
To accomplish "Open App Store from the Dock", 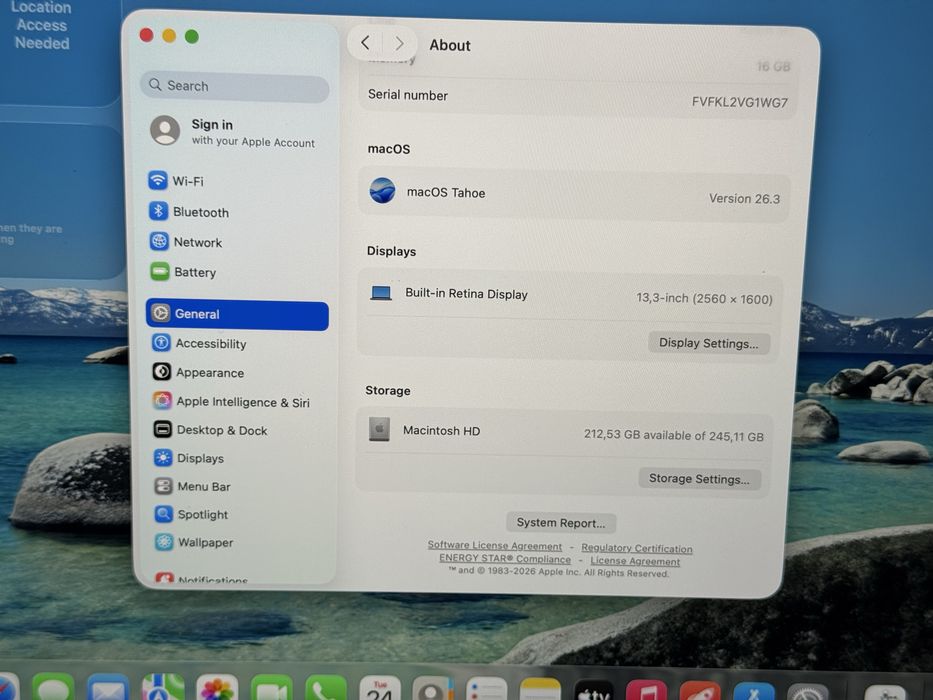I will tap(754, 692).
